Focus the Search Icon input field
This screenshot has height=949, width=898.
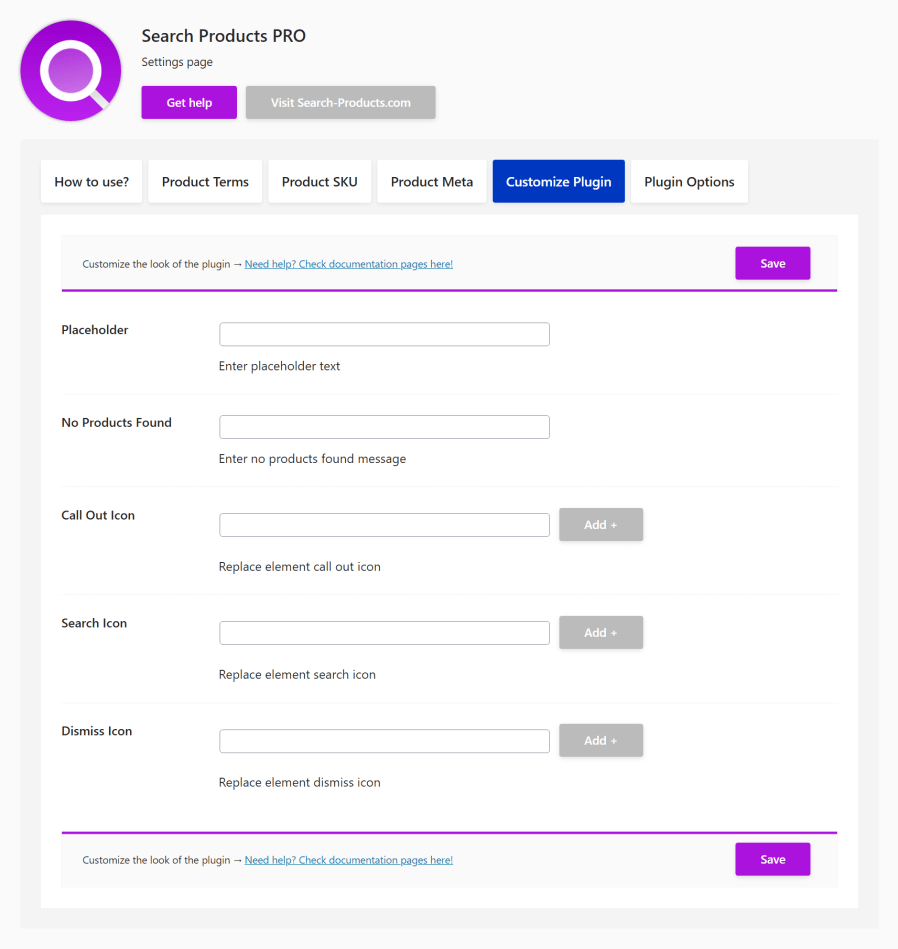384,633
